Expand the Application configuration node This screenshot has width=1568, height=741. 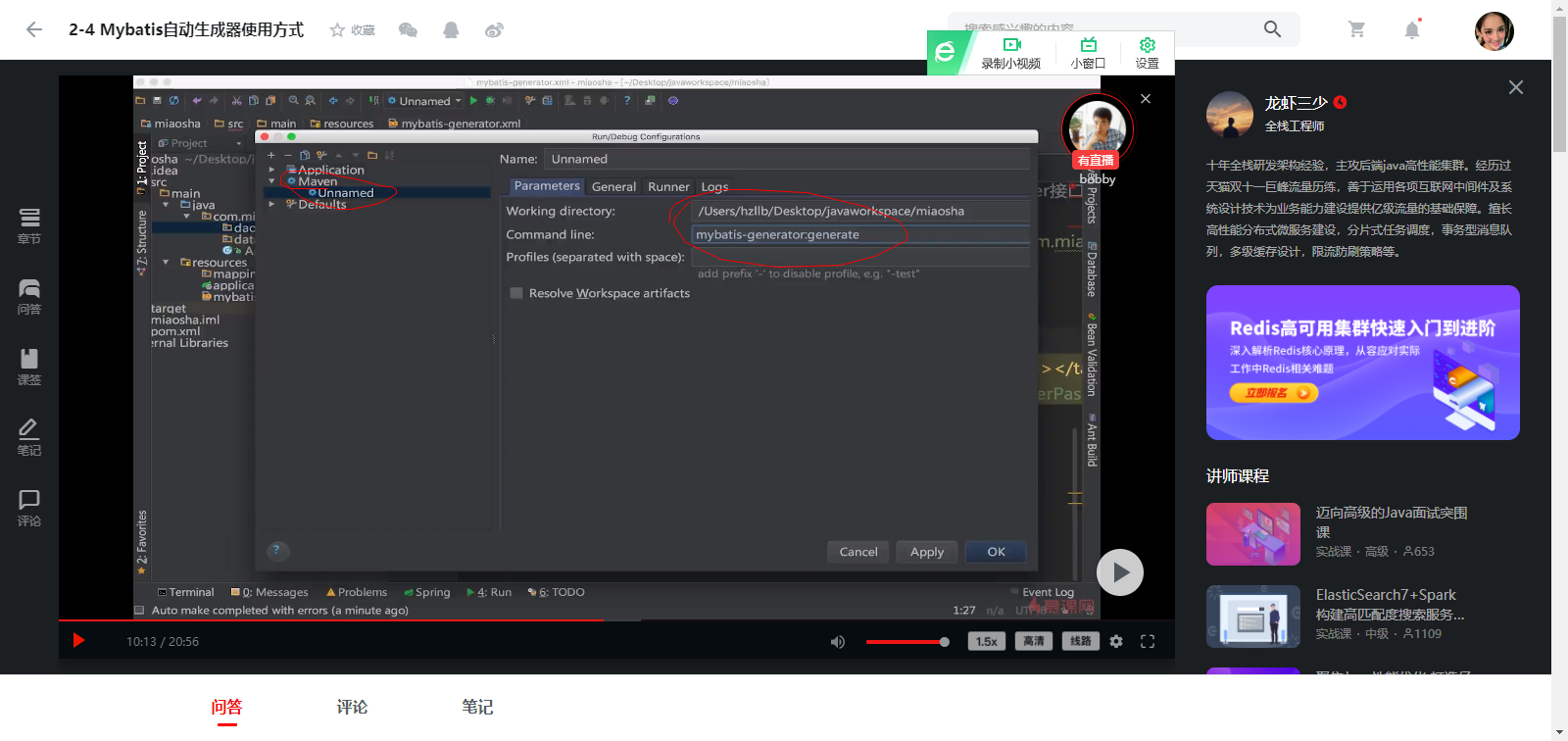[x=271, y=170]
